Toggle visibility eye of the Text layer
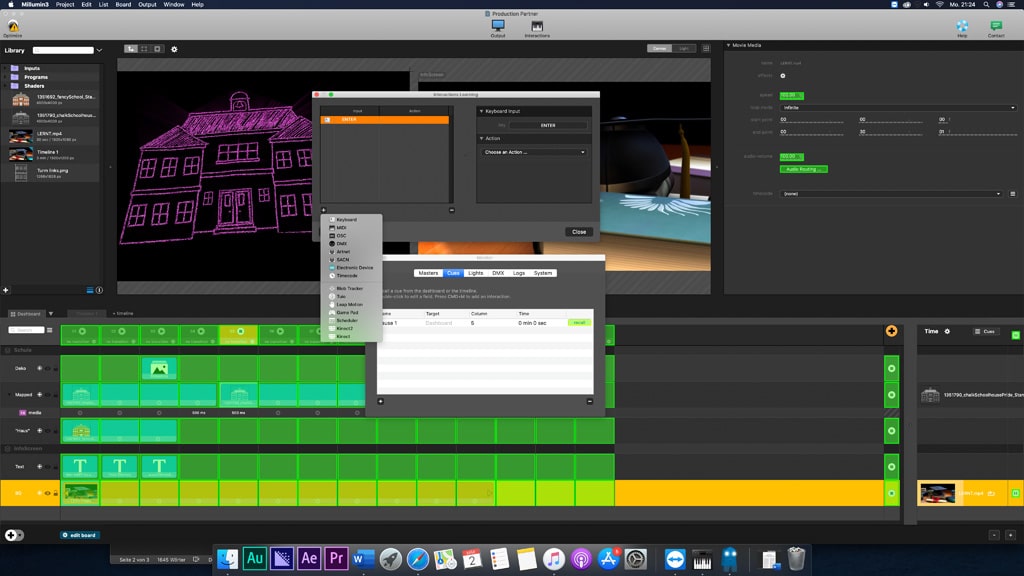Screen dimensions: 1024x576 [47, 466]
